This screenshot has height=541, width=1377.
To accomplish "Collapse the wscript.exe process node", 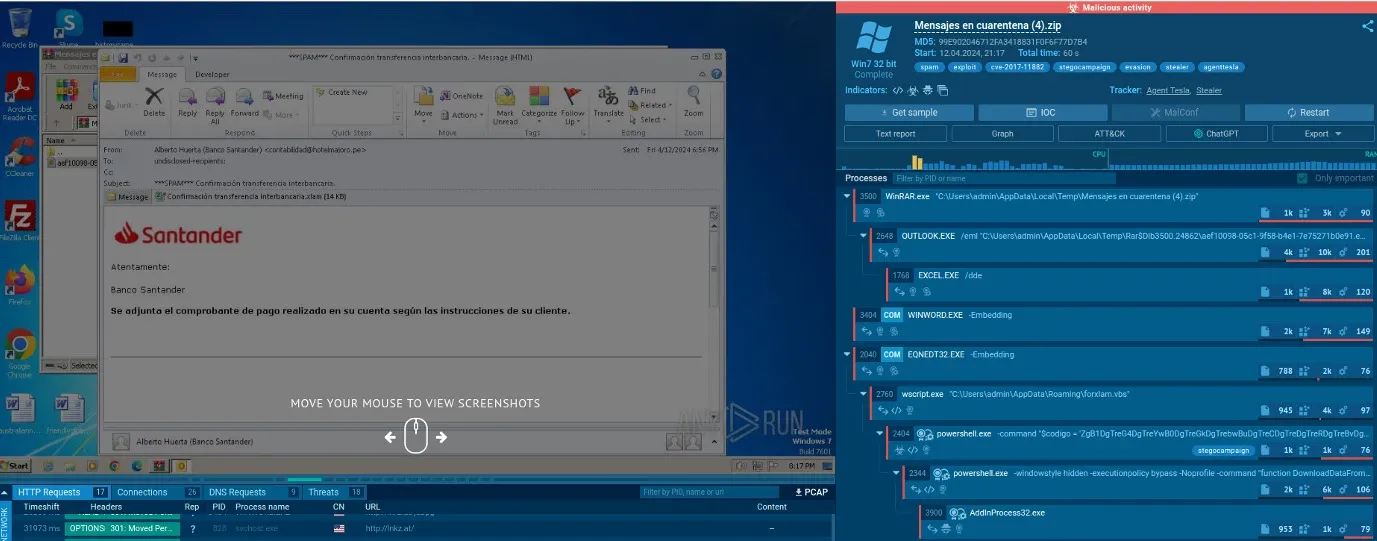I will pyautogui.click(x=865, y=394).
